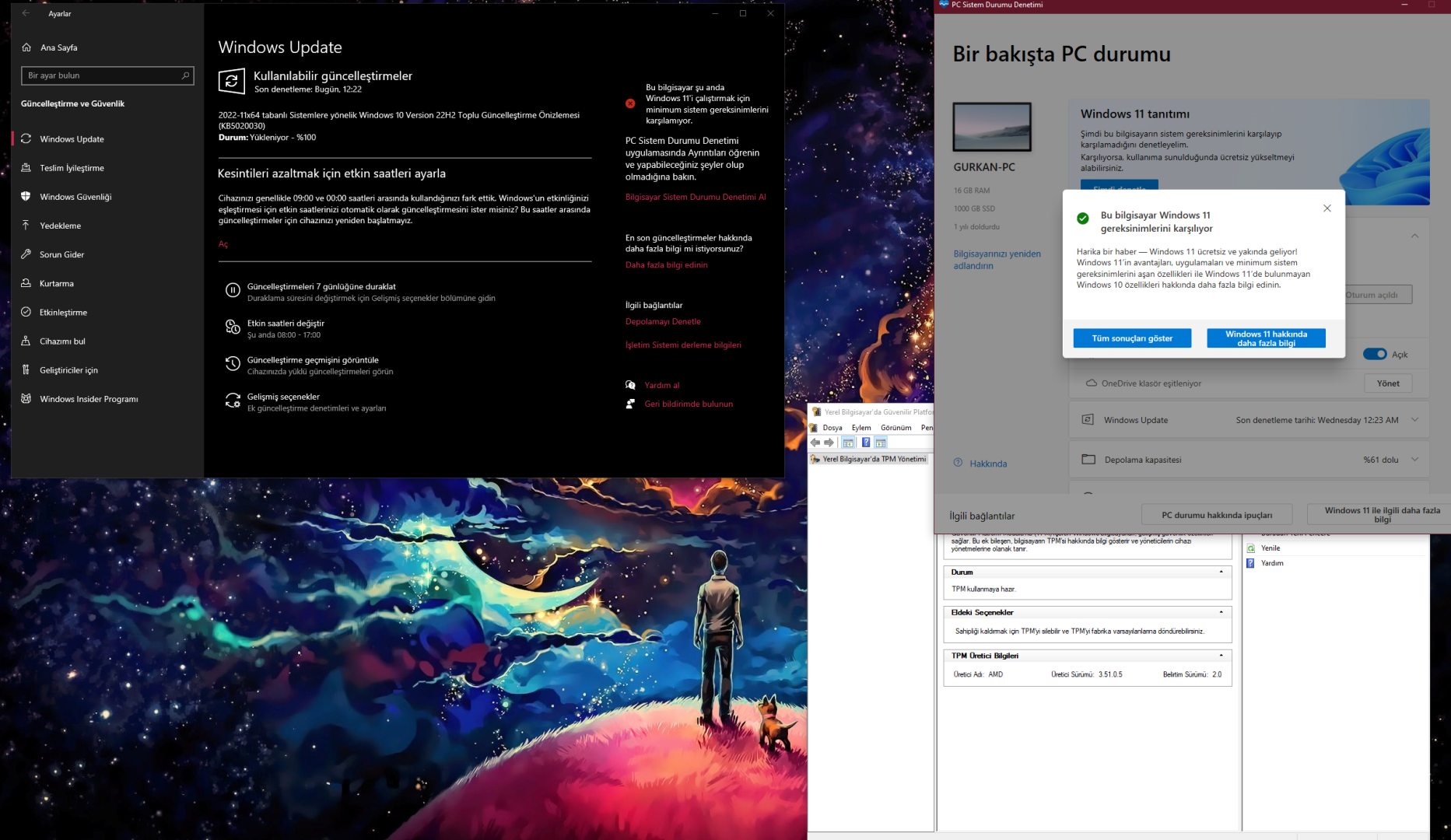Click the Windows Update icon in PC Health Check

point(1088,420)
